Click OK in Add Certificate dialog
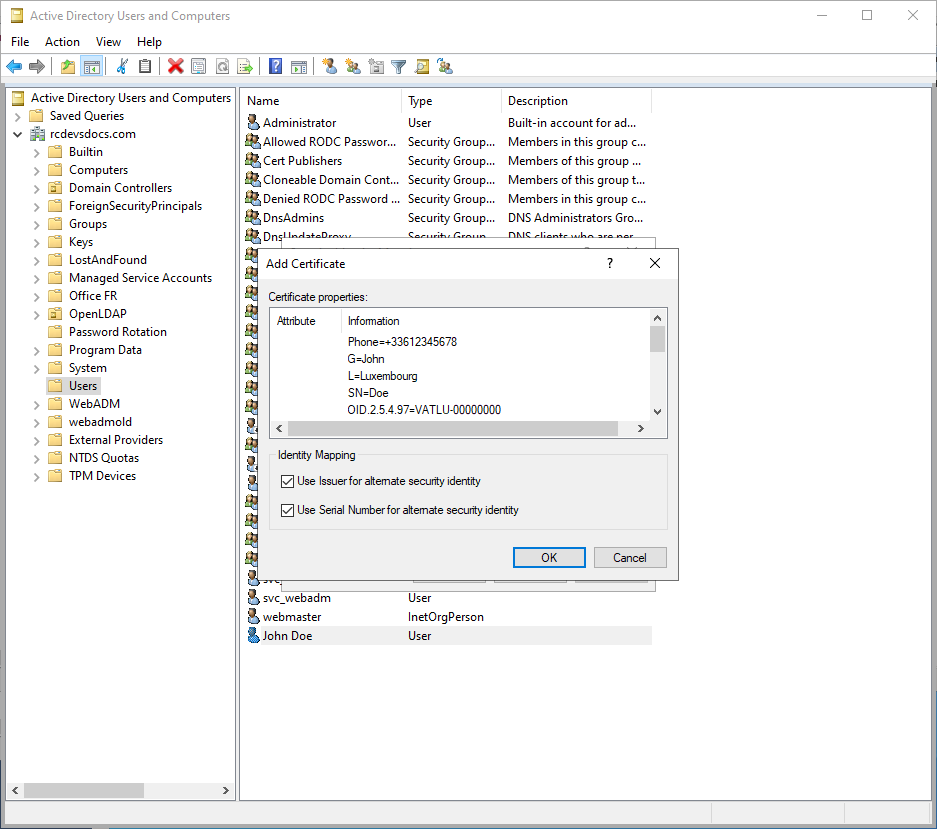Viewport: 937px width, 829px height. coord(549,558)
